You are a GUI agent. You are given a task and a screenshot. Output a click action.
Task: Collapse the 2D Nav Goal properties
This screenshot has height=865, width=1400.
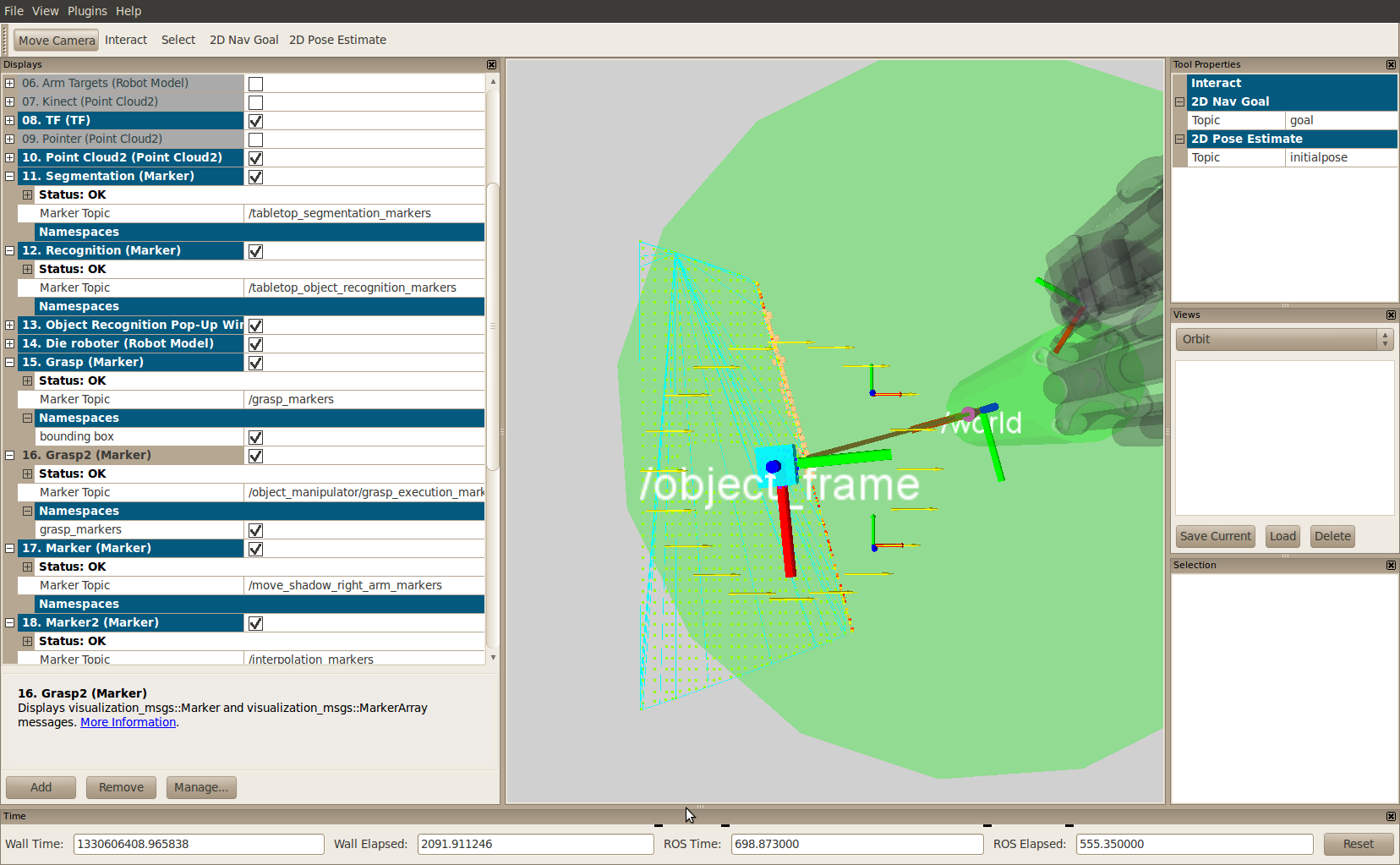1180,101
